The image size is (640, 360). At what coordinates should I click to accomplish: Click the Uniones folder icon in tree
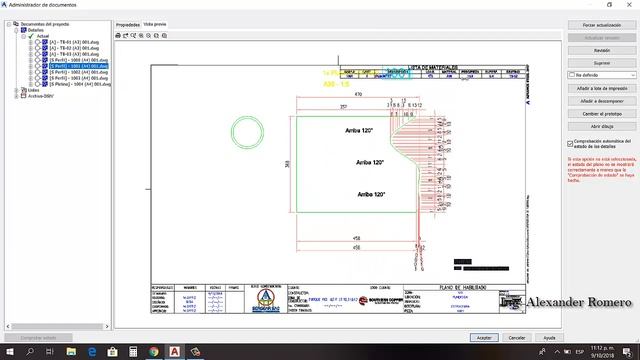[24, 90]
